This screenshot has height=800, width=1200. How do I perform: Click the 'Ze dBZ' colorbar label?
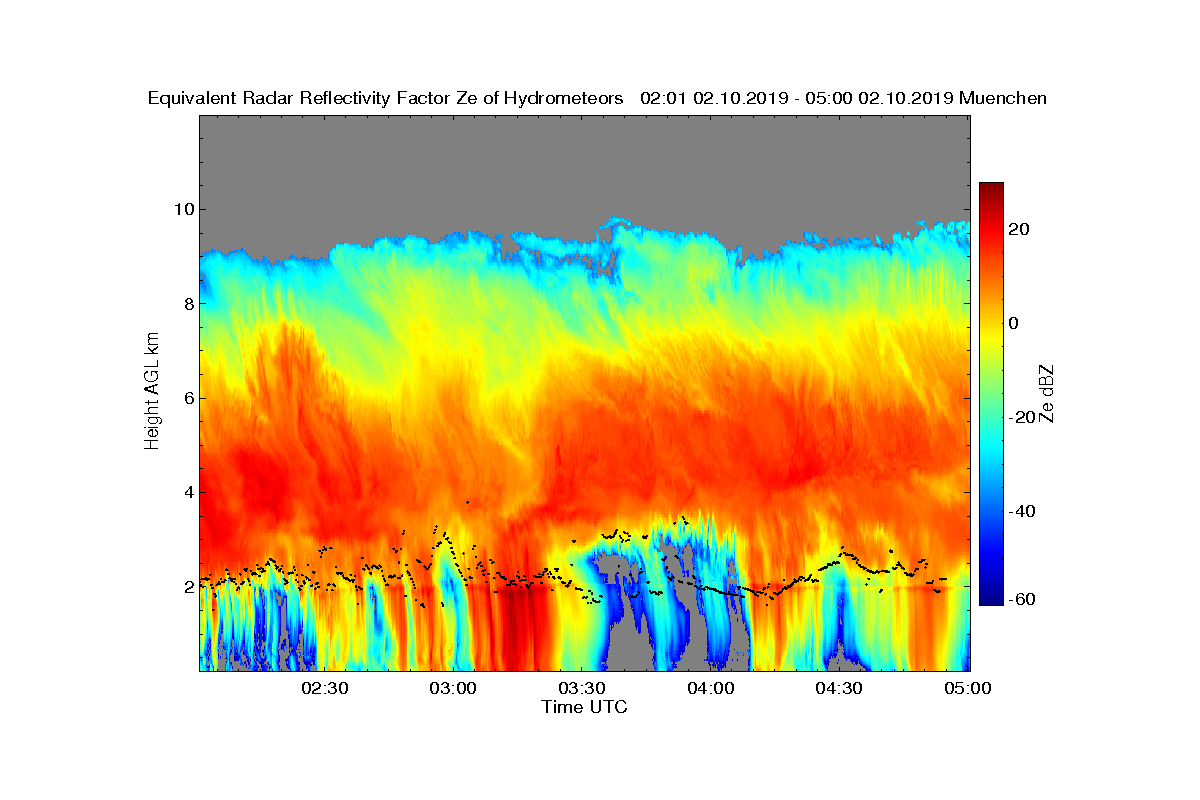point(1047,392)
